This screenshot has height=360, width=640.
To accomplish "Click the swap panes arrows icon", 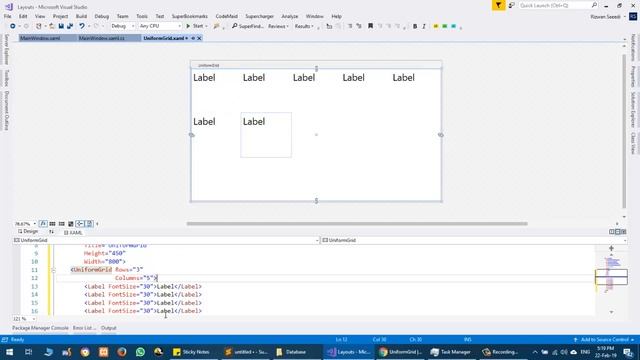I will pyautogui.click(x=51, y=232).
